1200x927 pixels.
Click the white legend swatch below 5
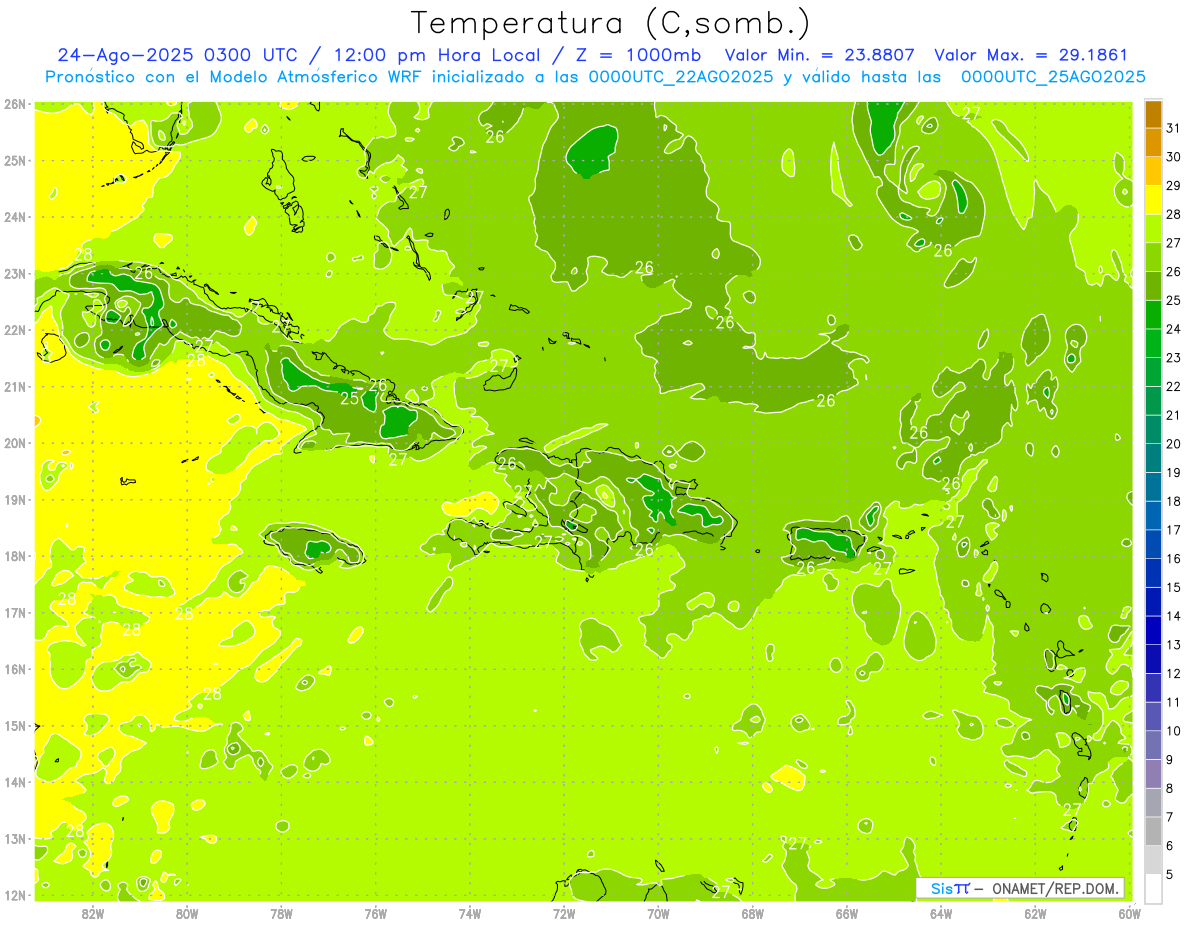[1153, 888]
